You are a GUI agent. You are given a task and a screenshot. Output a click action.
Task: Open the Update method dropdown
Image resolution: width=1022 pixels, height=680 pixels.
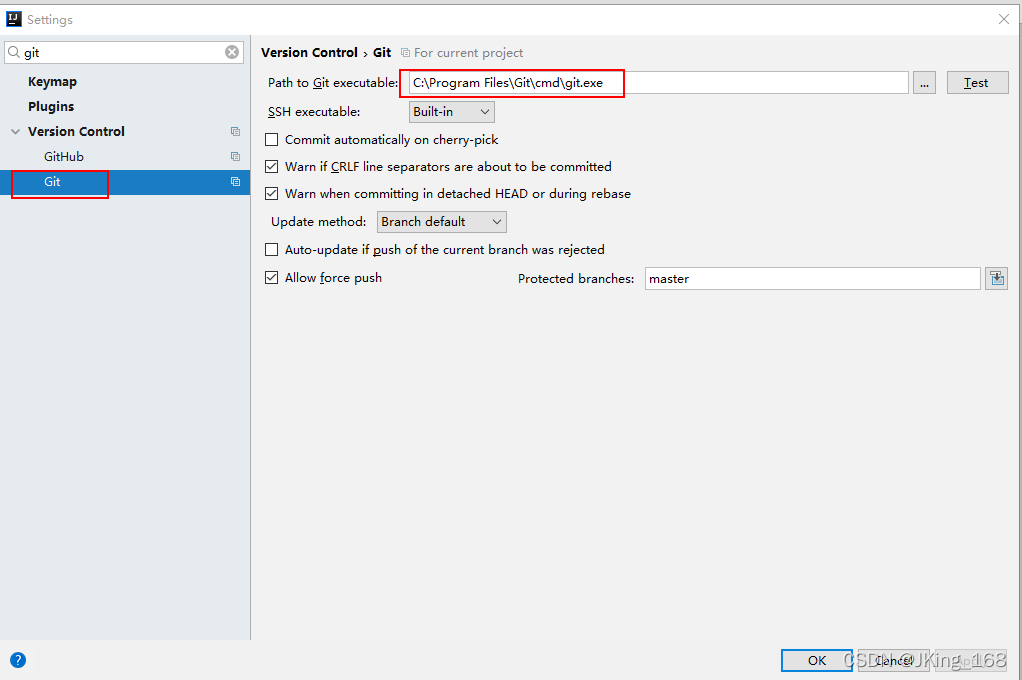(x=442, y=222)
